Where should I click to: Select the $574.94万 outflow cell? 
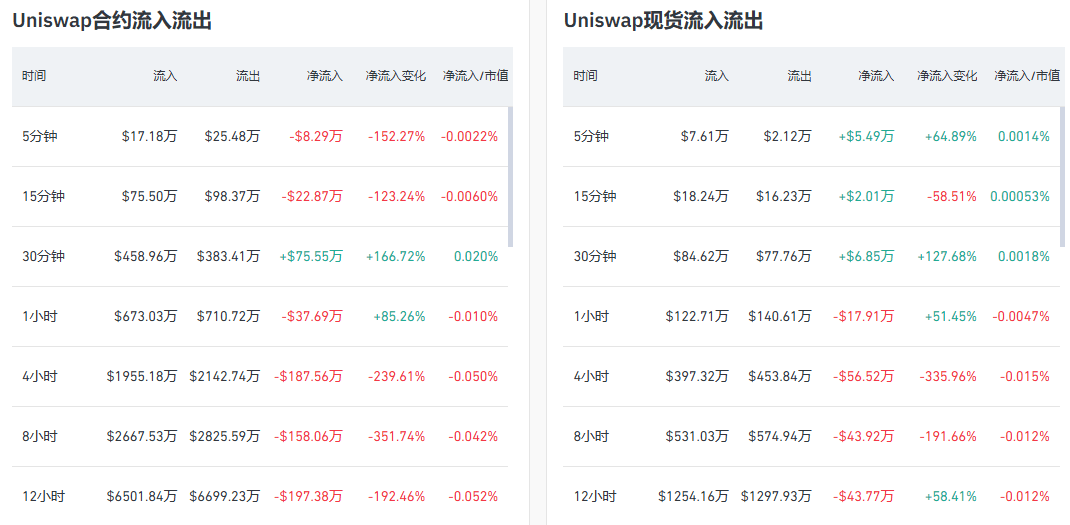tap(780, 437)
